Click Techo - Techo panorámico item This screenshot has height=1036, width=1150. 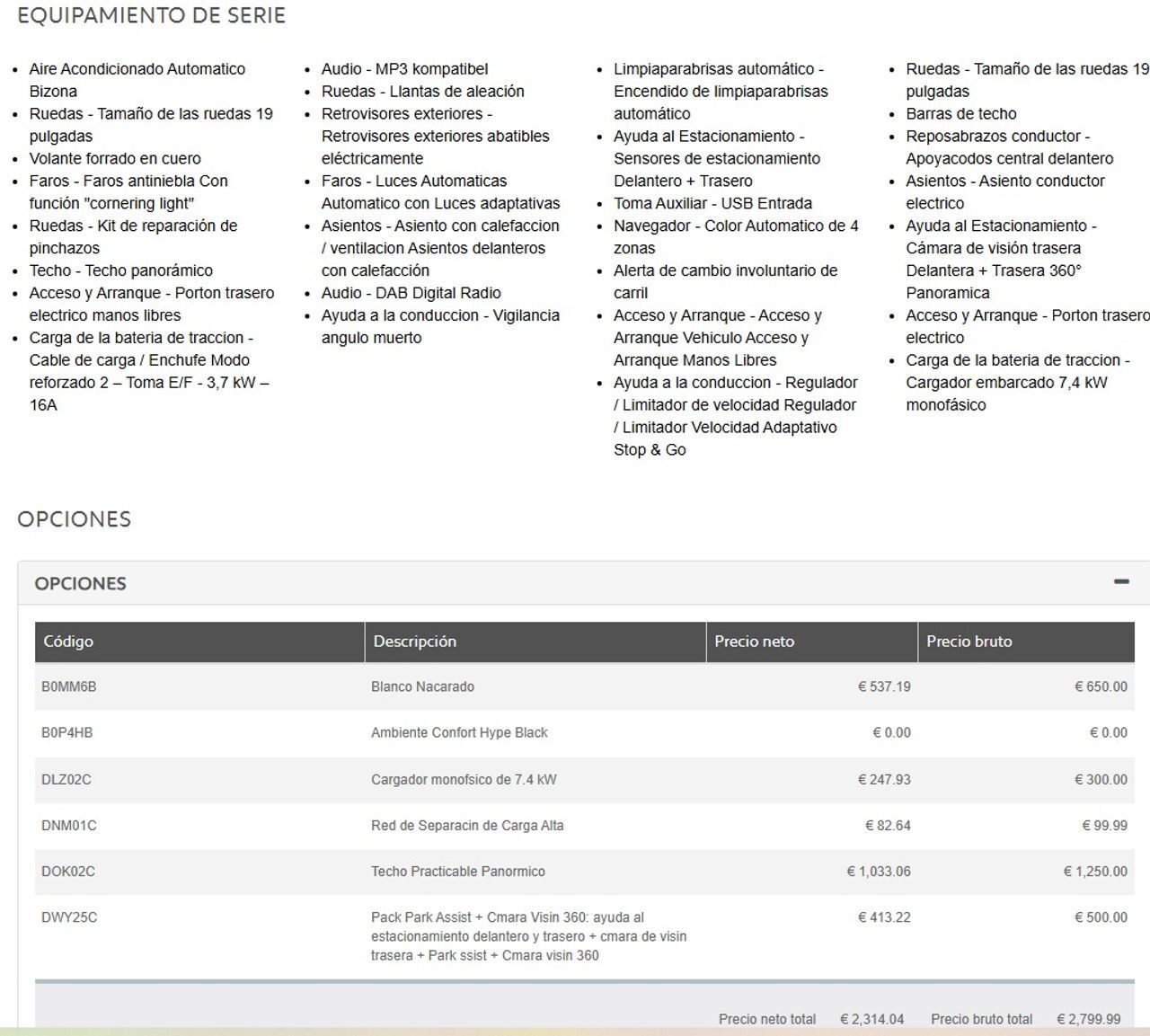(x=121, y=271)
